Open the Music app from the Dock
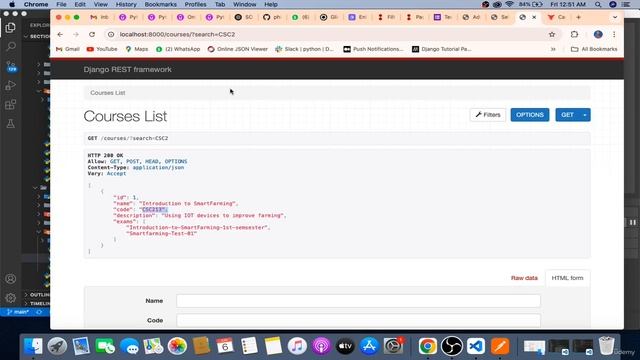 tap(297, 346)
